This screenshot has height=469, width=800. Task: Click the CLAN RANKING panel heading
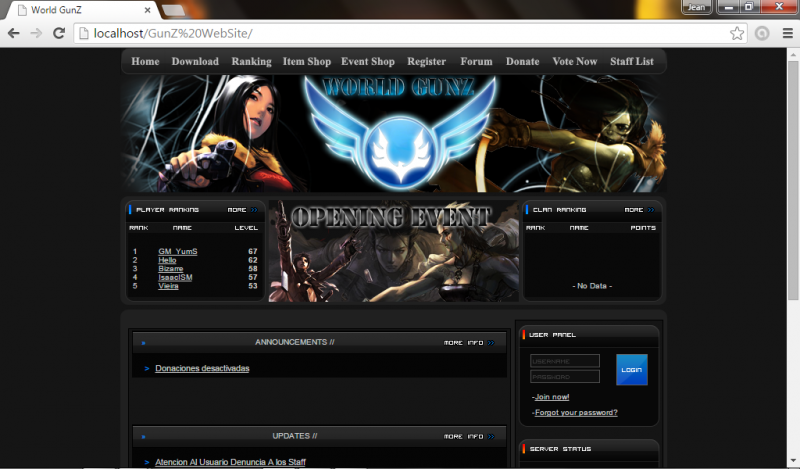(x=559, y=210)
